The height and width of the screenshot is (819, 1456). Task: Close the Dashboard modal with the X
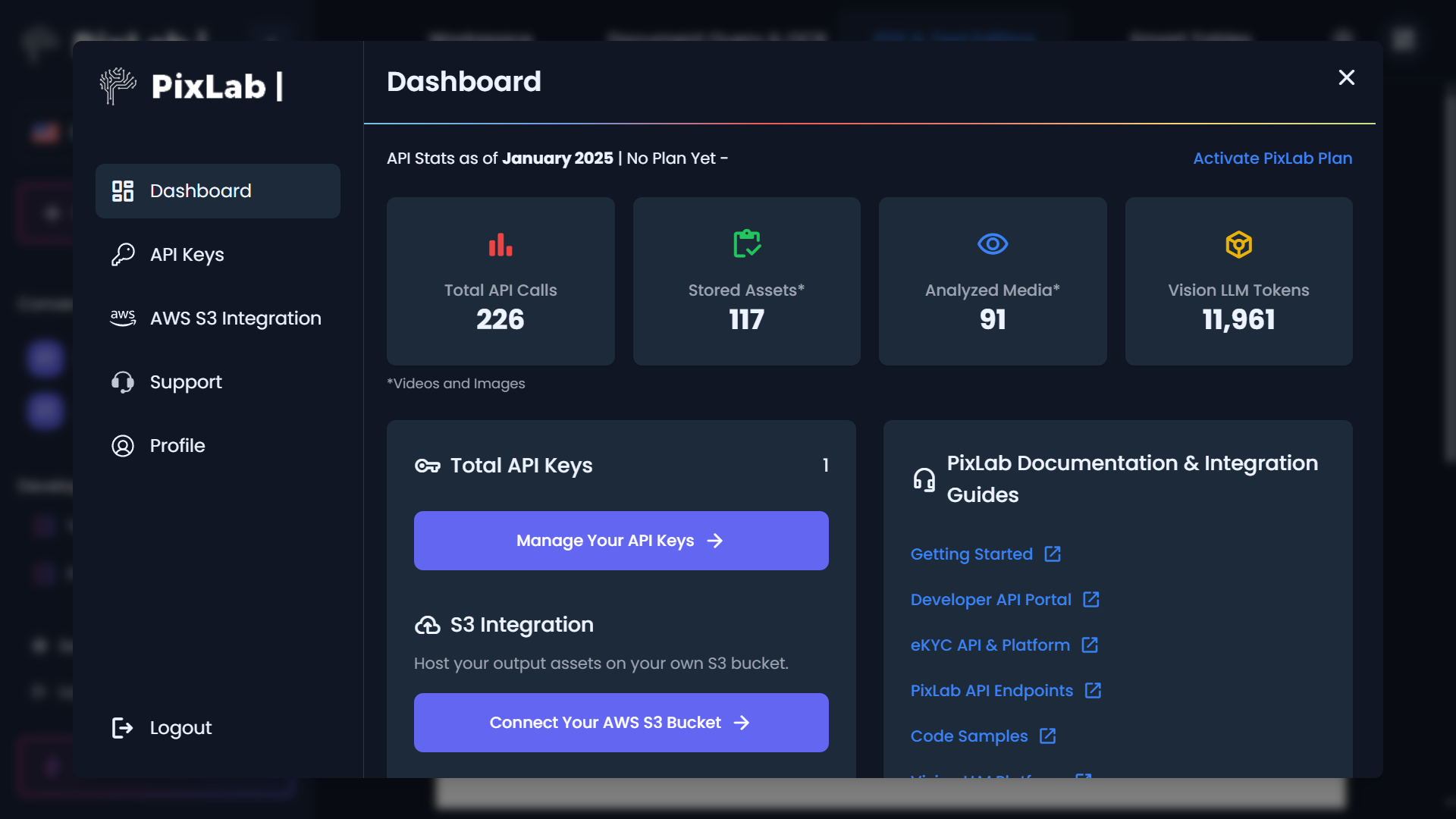pyautogui.click(x=1346, y=77)
